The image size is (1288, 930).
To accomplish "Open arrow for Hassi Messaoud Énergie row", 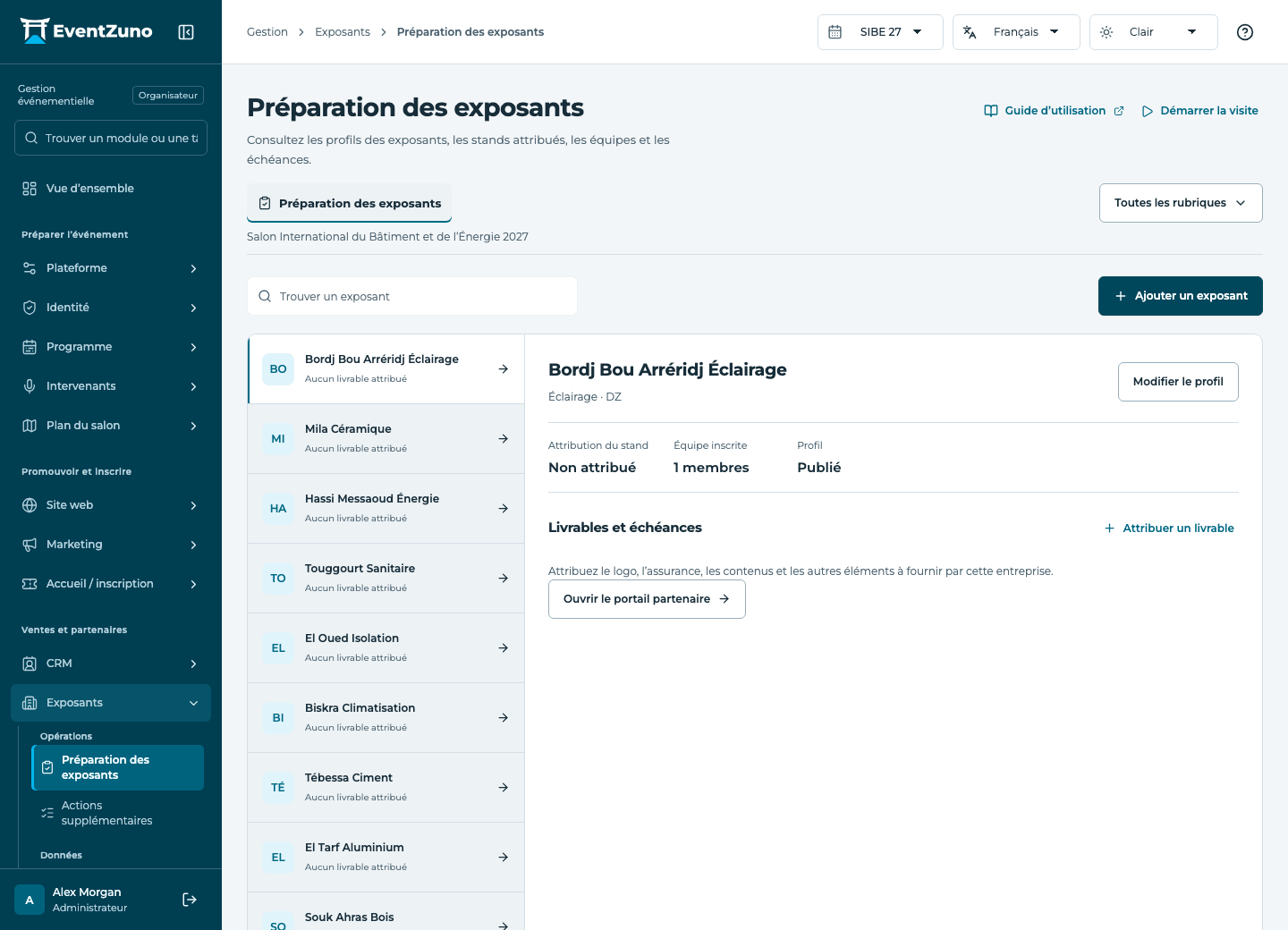I will click(504, 509).
